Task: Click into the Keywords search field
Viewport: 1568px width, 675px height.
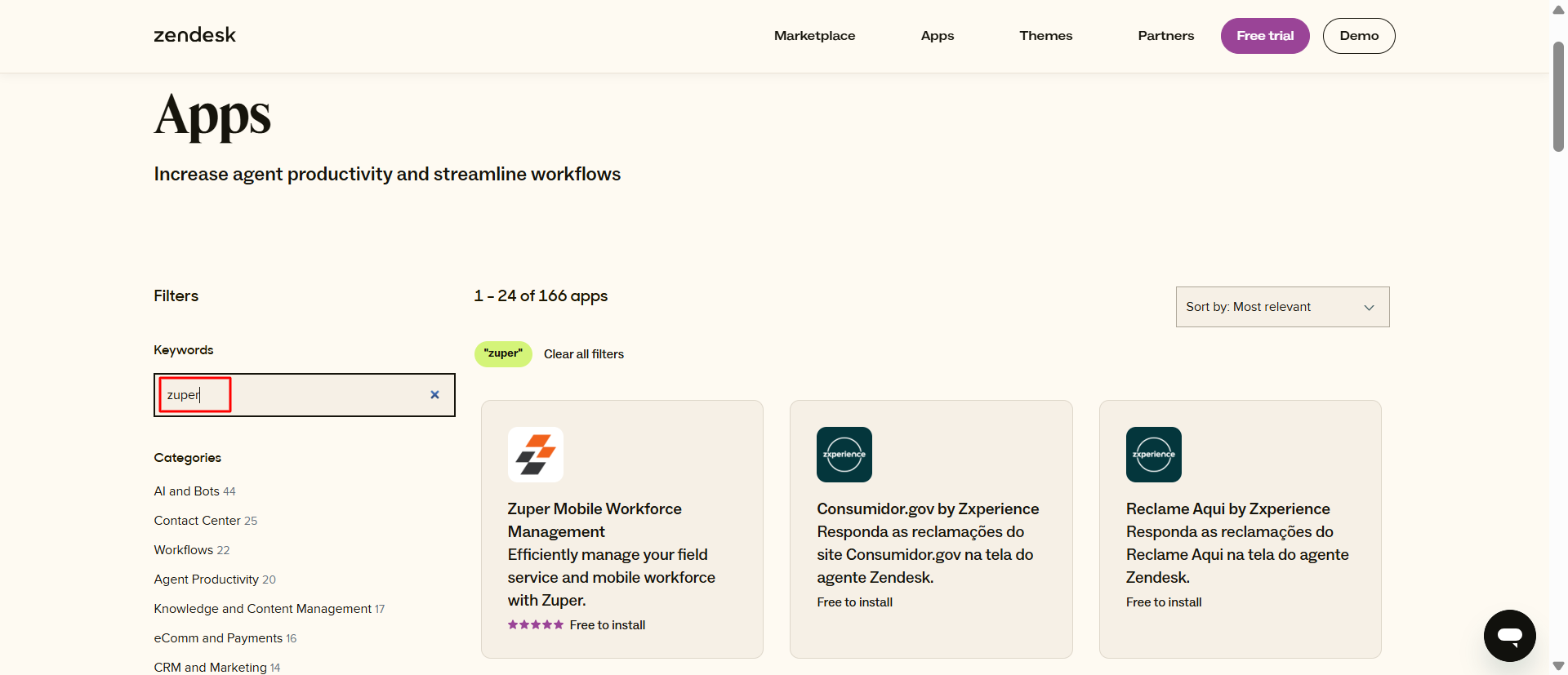Action: (304, 395)
